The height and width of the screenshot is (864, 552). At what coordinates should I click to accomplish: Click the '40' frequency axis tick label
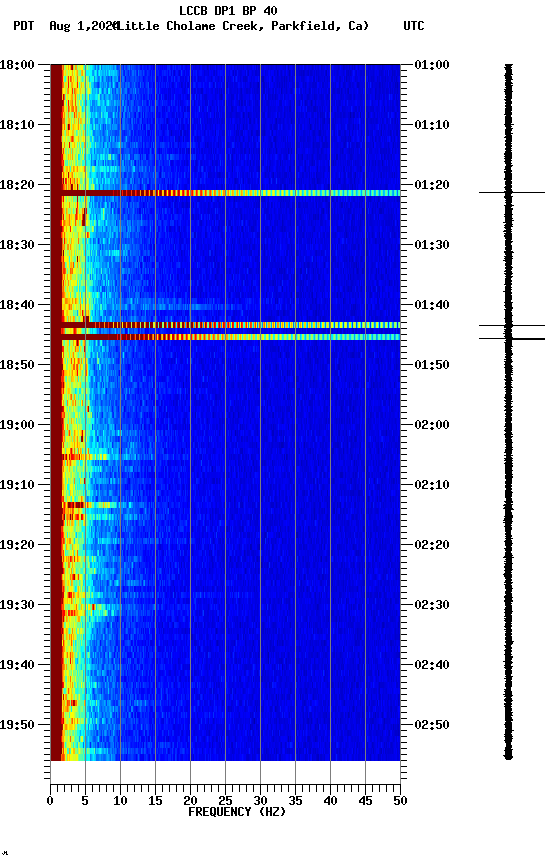(330, 801)
